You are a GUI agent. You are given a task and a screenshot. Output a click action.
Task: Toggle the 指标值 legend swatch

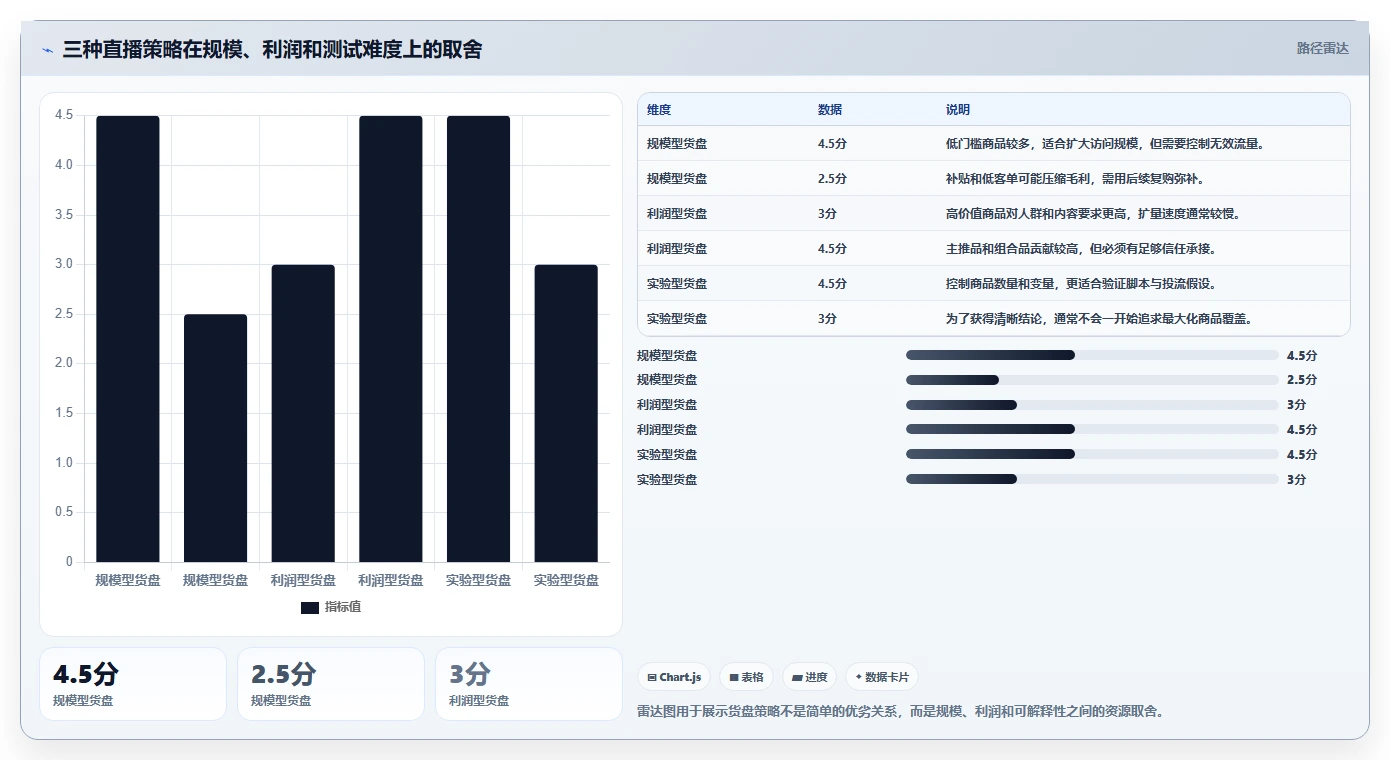[310, 607]
